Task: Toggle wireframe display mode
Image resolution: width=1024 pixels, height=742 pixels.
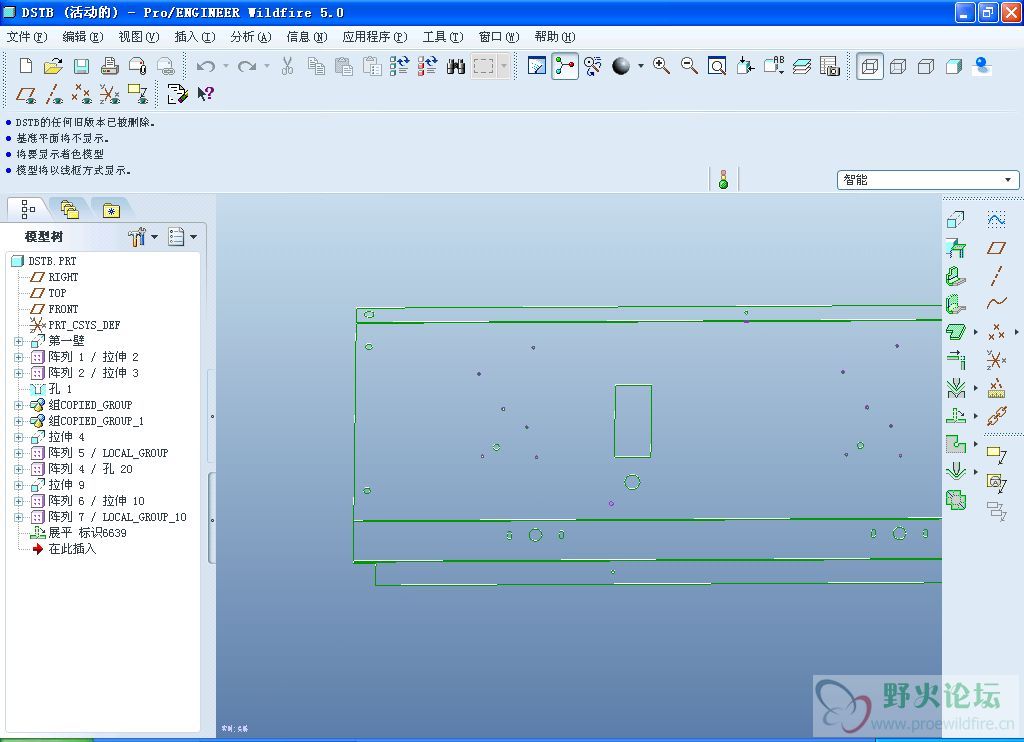Action: tap(870, 66)
